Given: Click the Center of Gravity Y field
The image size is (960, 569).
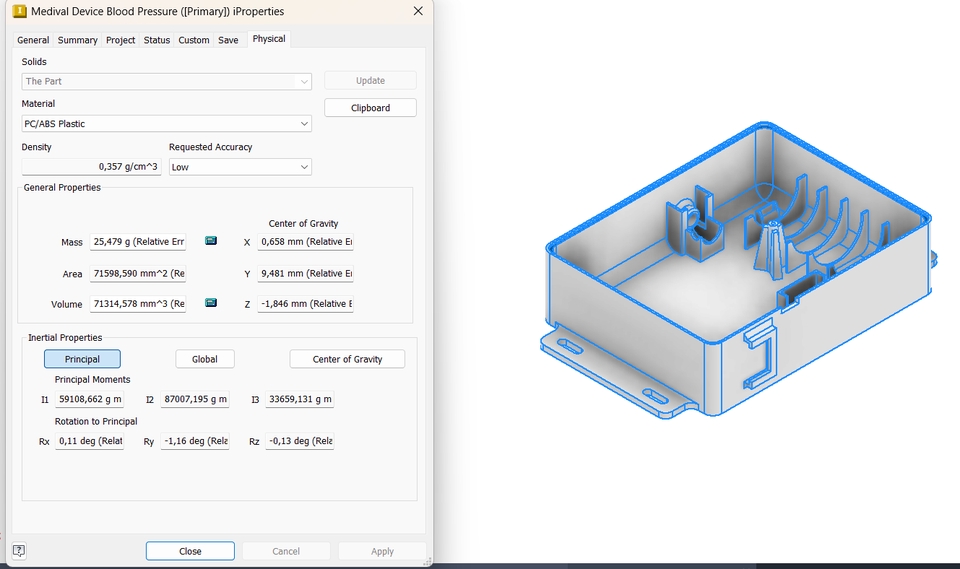Looking at the screenshot, I should tap(306, 273).
